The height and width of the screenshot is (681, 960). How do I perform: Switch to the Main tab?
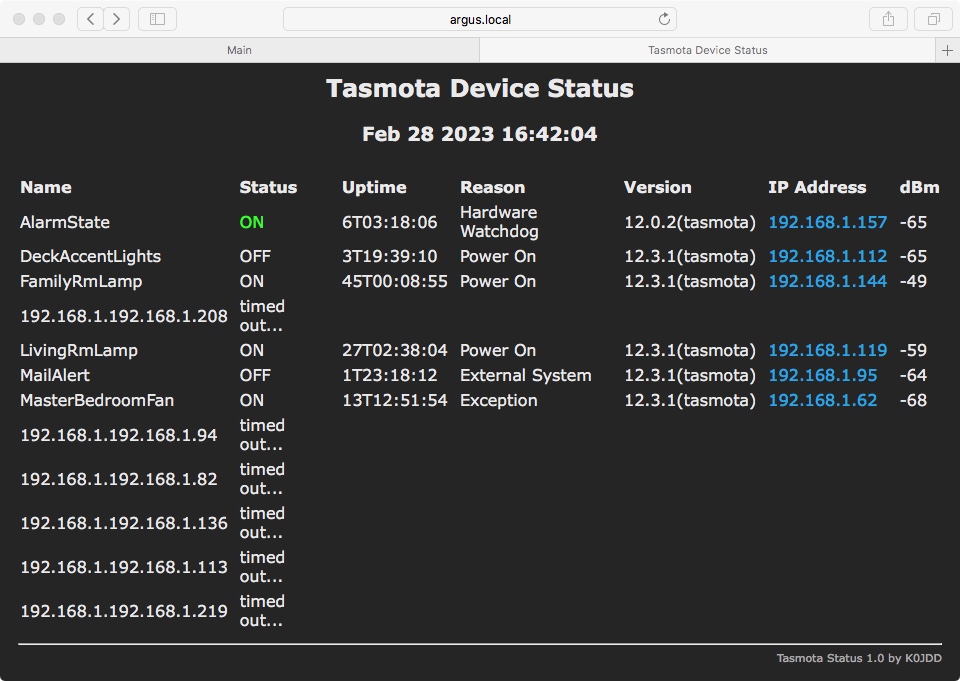coord(239,50)
